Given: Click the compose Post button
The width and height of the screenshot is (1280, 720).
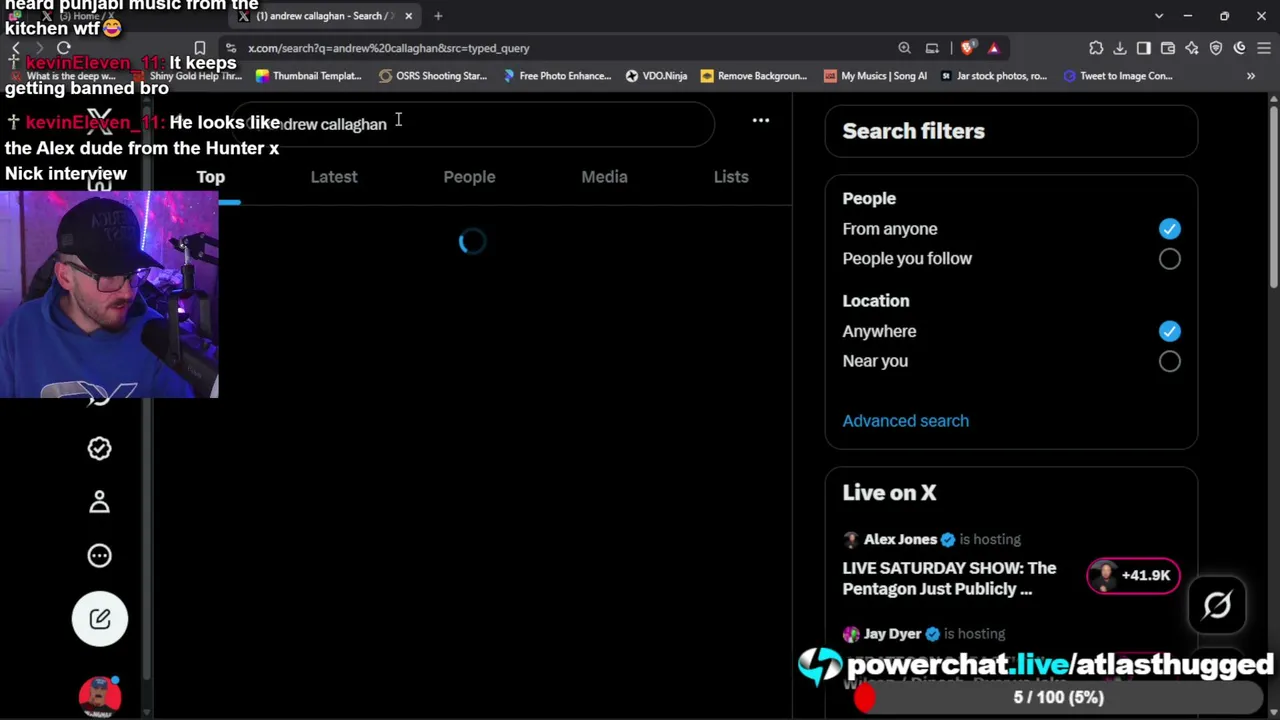Looking at the screenshot, I should click(x=99, y=618).
